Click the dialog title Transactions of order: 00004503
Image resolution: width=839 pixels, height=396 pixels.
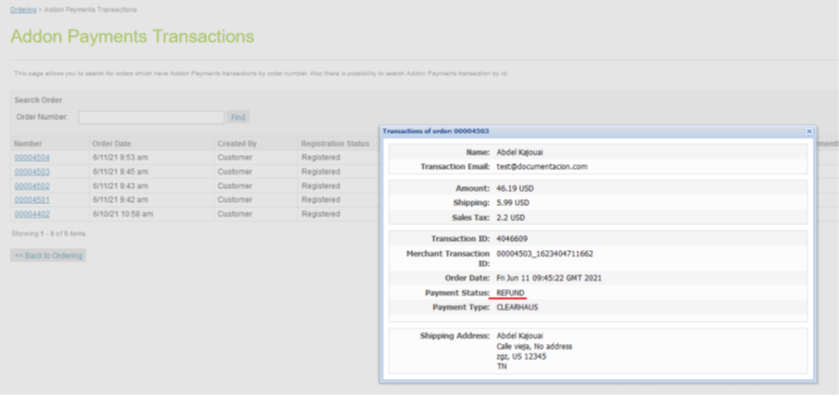(x=436, y=131)
